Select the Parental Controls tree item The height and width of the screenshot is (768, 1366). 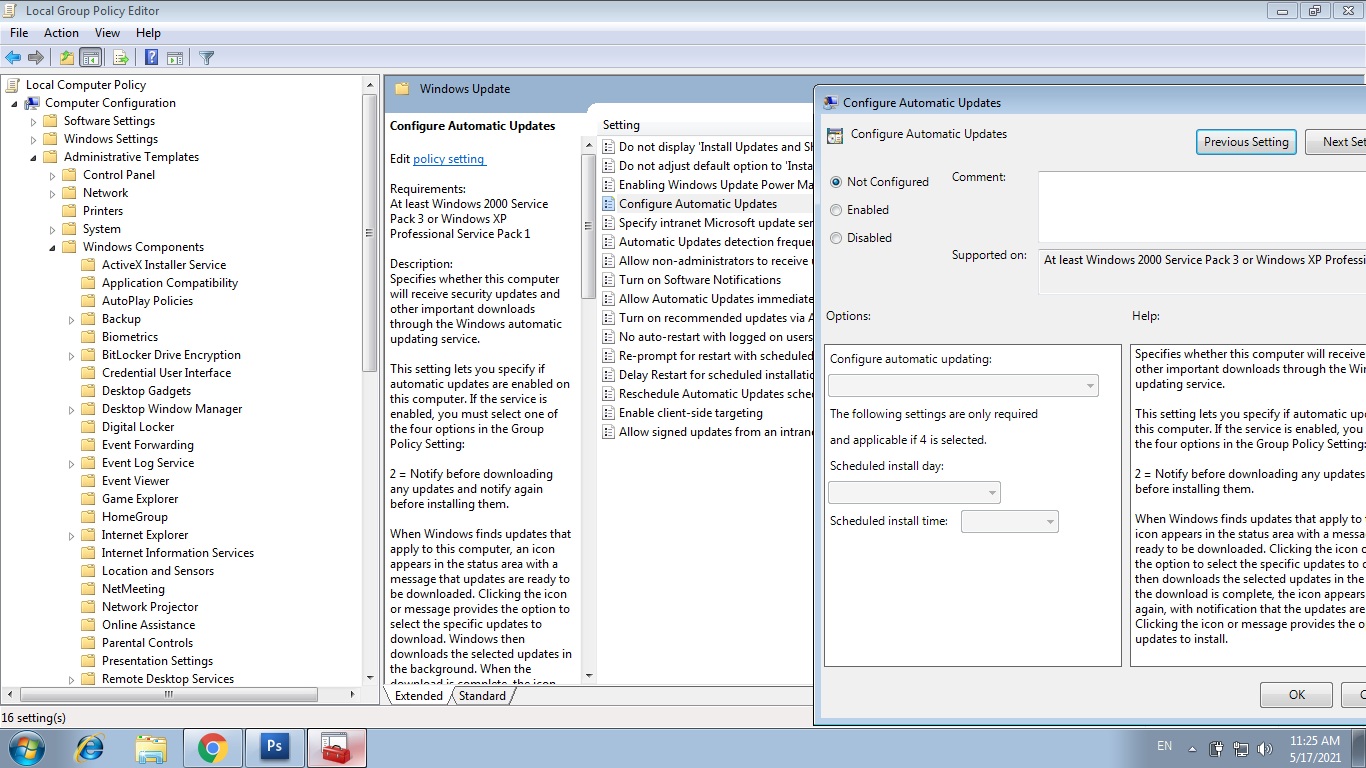[147, 643]
